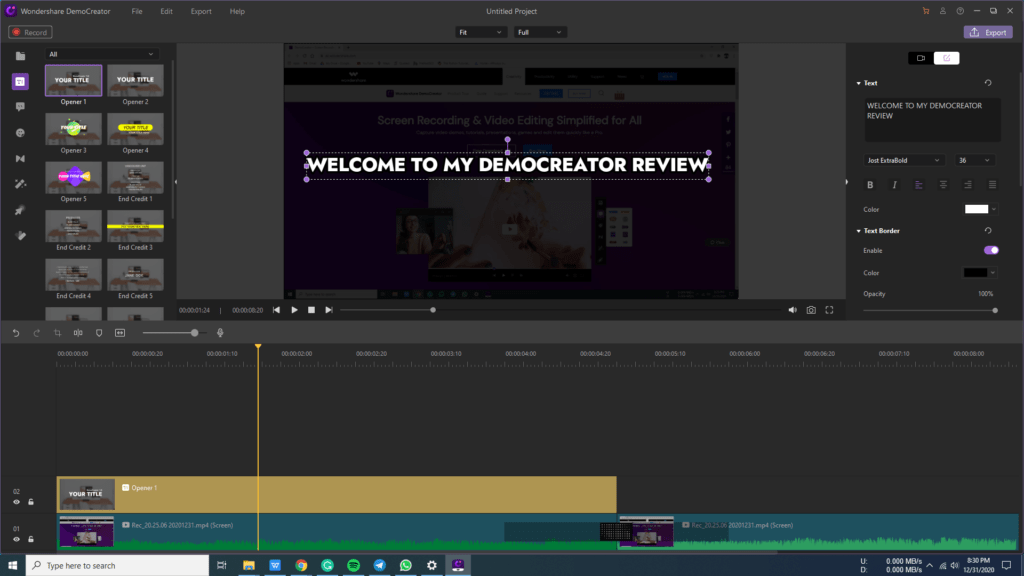Screen dimensions: 1024x576
Task: Open the transitions sidebar icon
Action: click(20, 159)
